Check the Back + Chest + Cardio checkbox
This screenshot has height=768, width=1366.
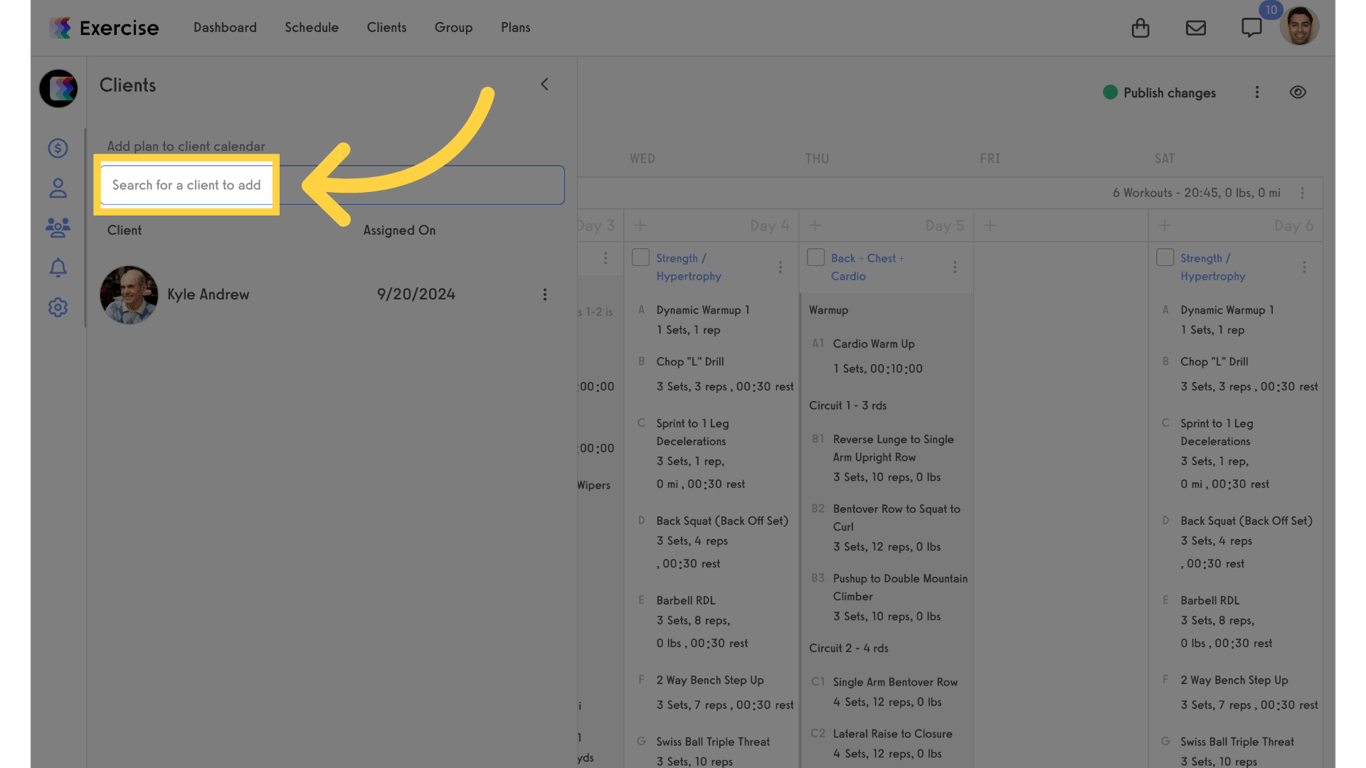815,257
